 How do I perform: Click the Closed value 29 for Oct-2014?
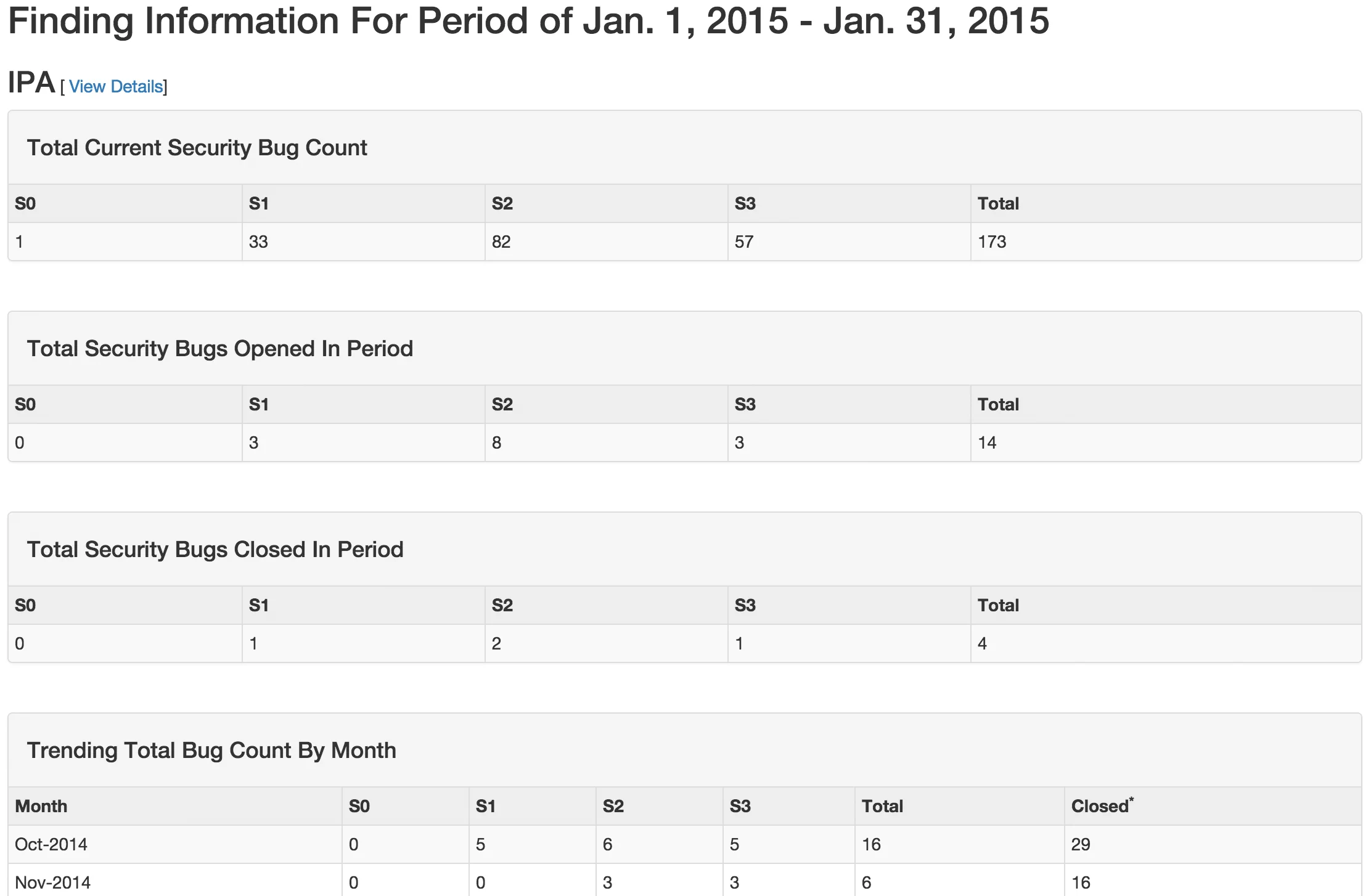1080,844
